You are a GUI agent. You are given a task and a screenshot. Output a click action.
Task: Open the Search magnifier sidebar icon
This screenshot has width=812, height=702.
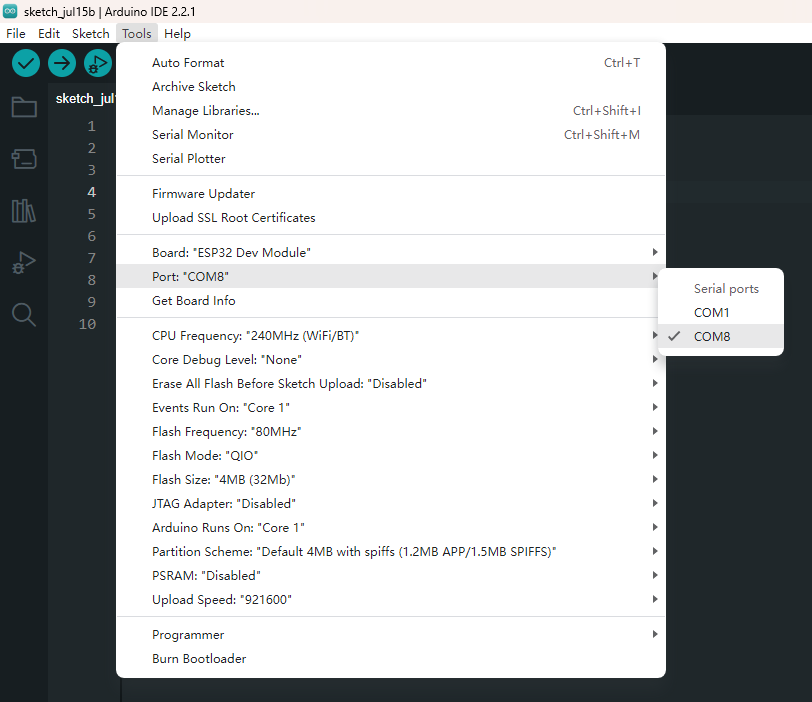pos(24,314)
